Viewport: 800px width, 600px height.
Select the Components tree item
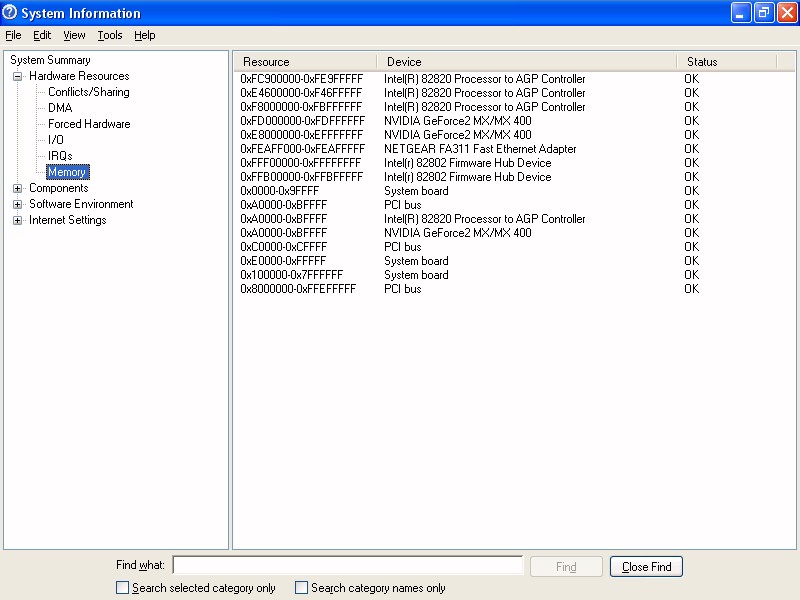click(59, 188)
